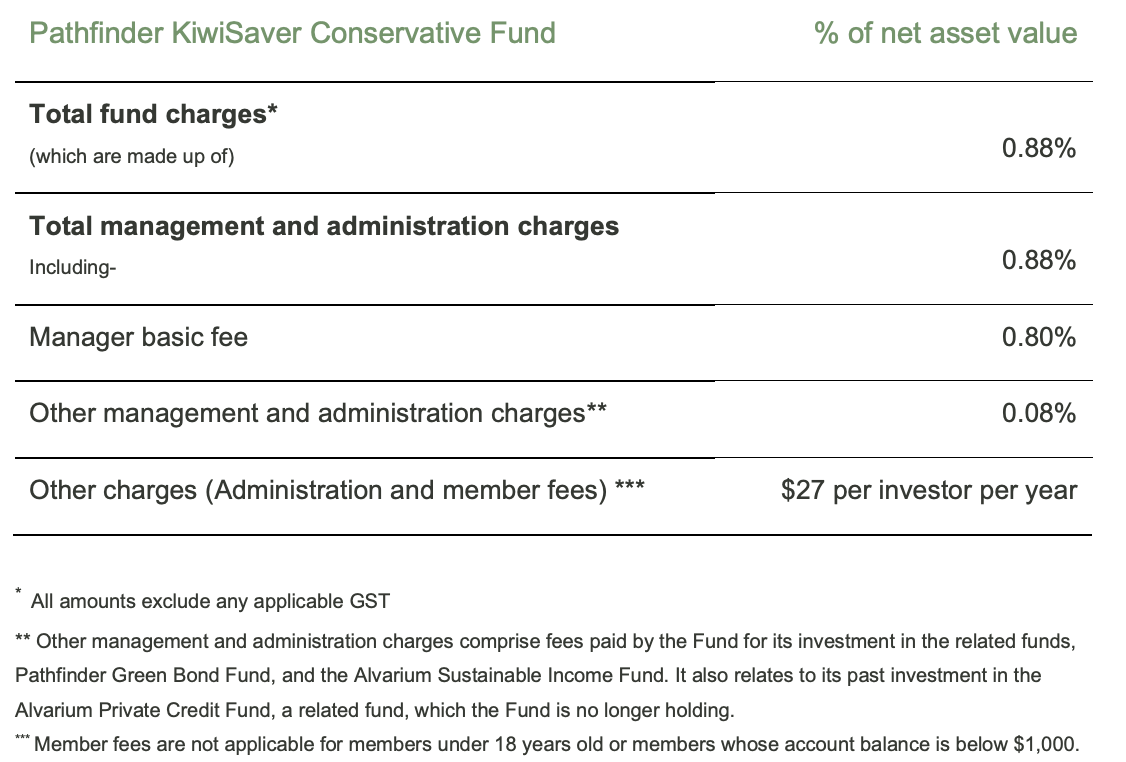Image resolution: width=1126 pixels, height=762 pixels.
Task: Click the 0.08% other charges value
Action: (x=1039, y=413)
